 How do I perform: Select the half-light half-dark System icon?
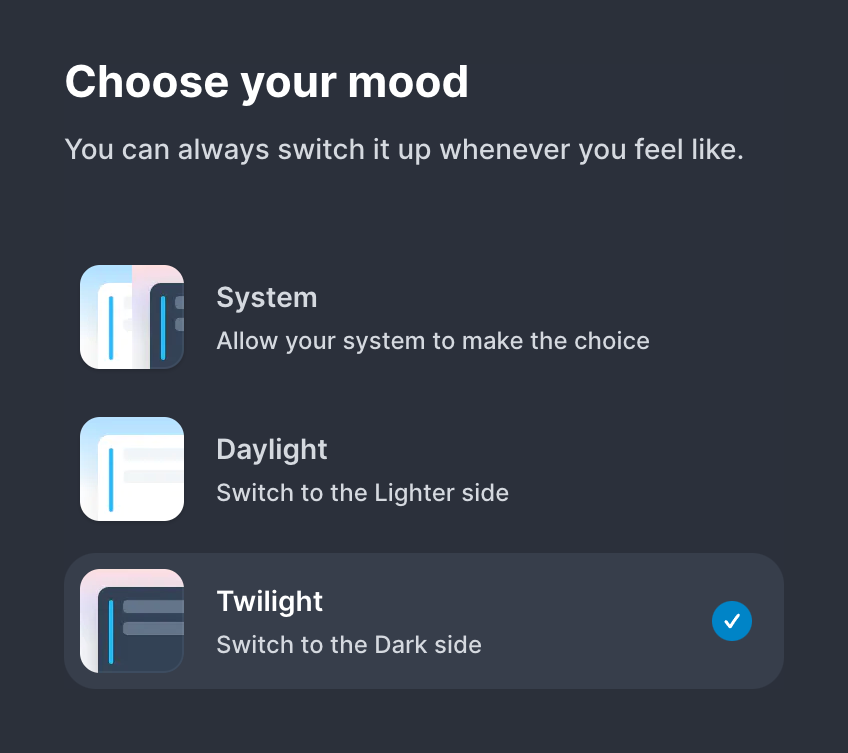131,316
